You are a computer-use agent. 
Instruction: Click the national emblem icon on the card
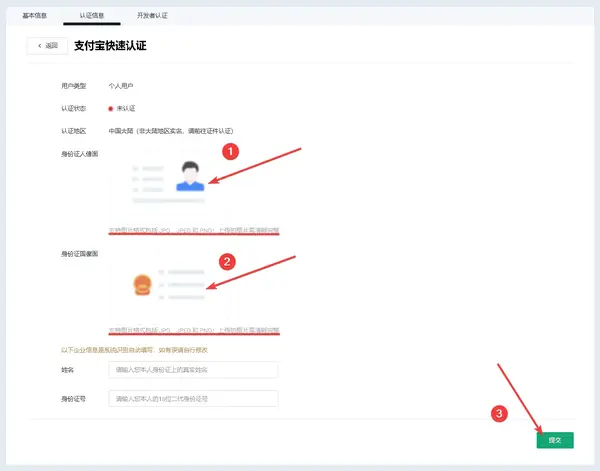point(142,285)
